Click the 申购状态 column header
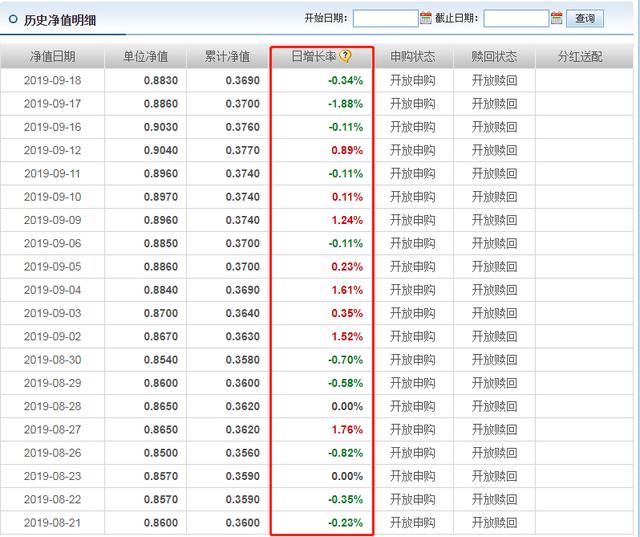The image size is (640, 537). [x=413, y=56]
